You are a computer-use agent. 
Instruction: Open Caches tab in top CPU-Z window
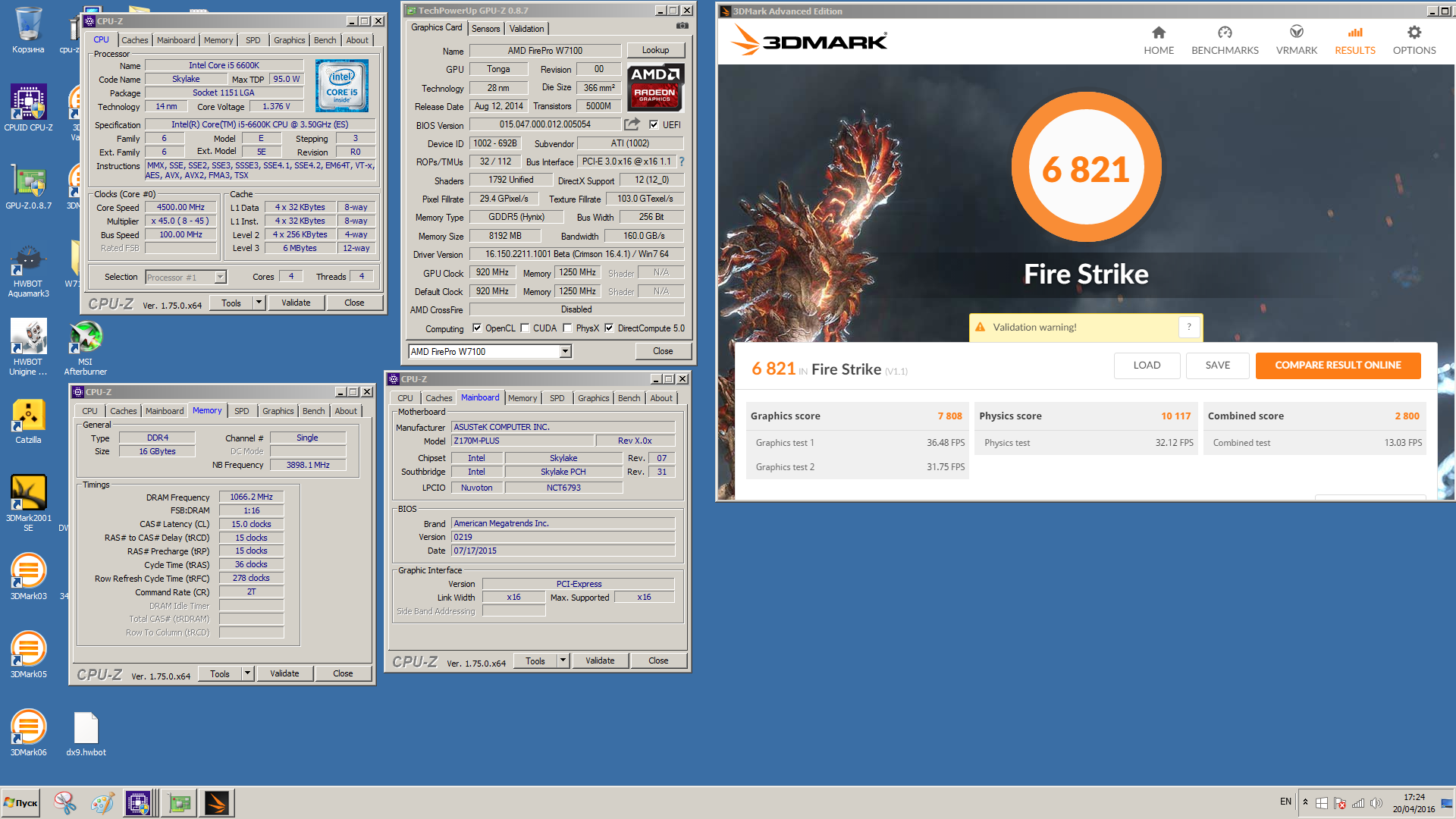135,40
